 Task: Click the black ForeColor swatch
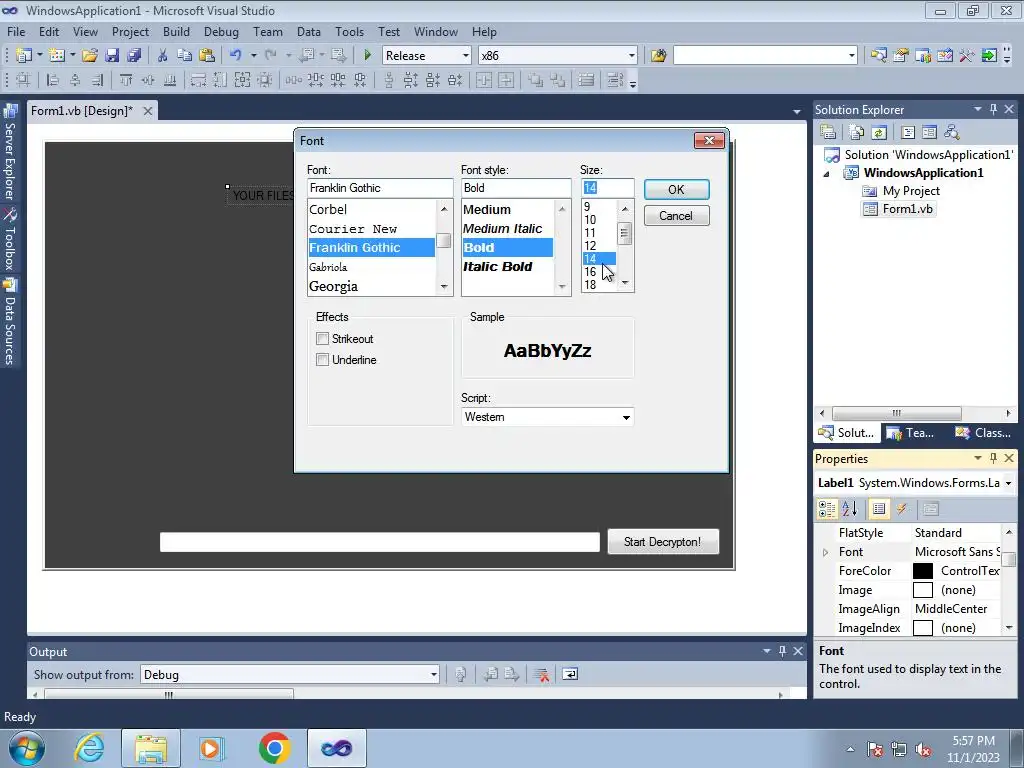(923, 571)
